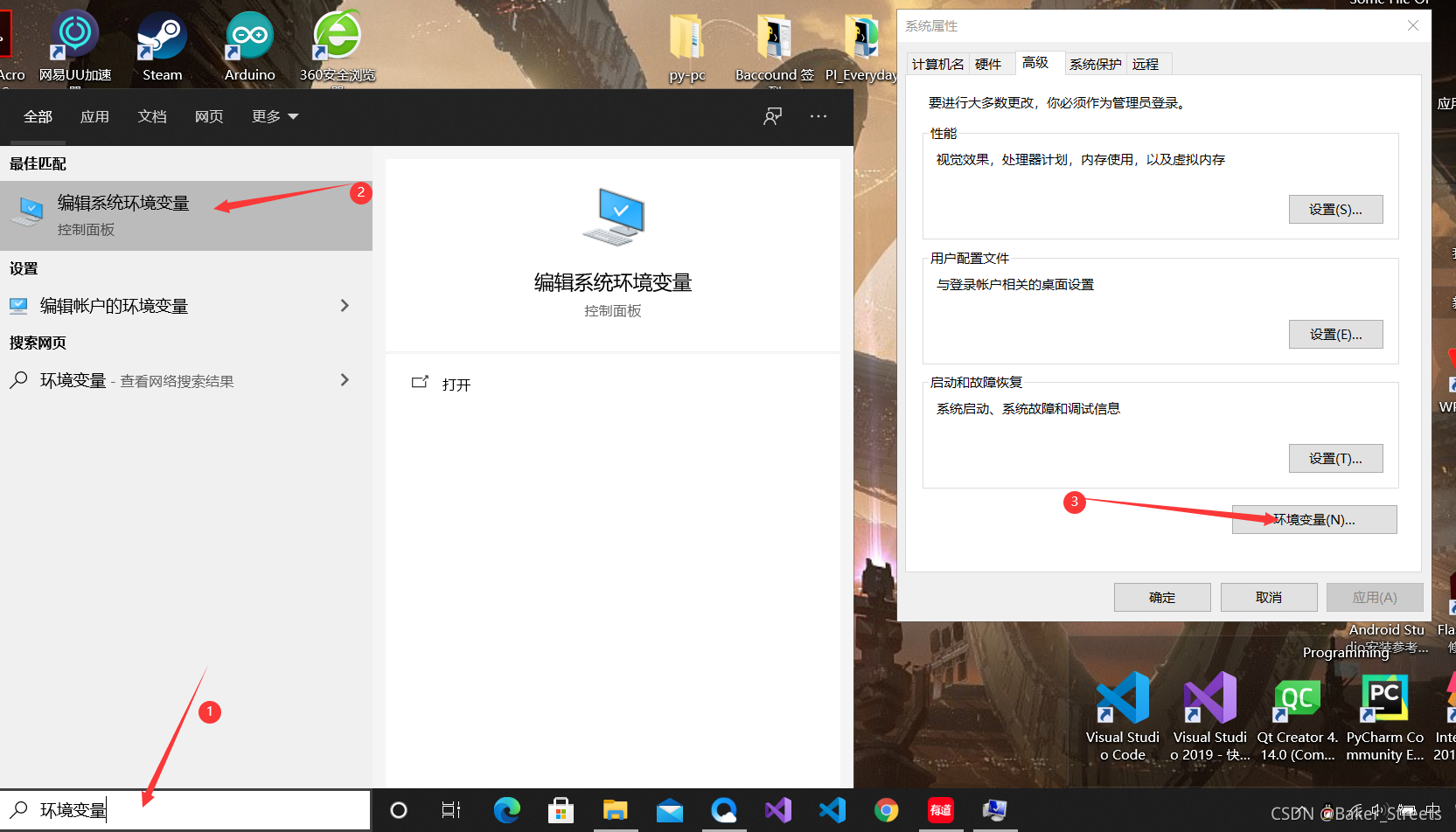The width and height of the screenshot is (1456, 832).
Task: Click the search box containing 环境变量
Action: [x=185, y=810]
